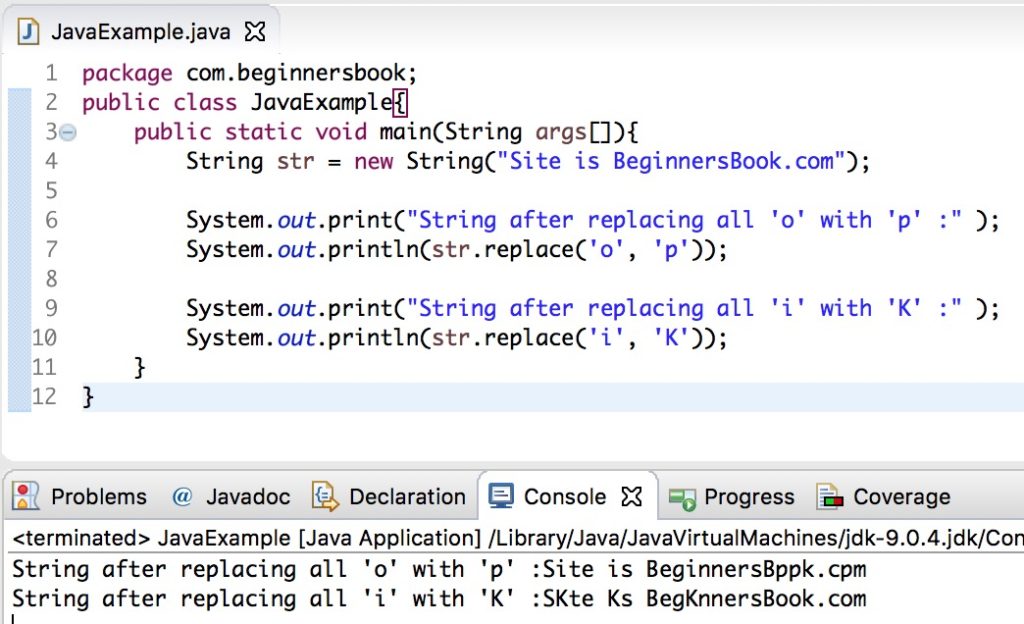Click the Coverage view icon
The image size is (1024, 624).
click(830, 496)
